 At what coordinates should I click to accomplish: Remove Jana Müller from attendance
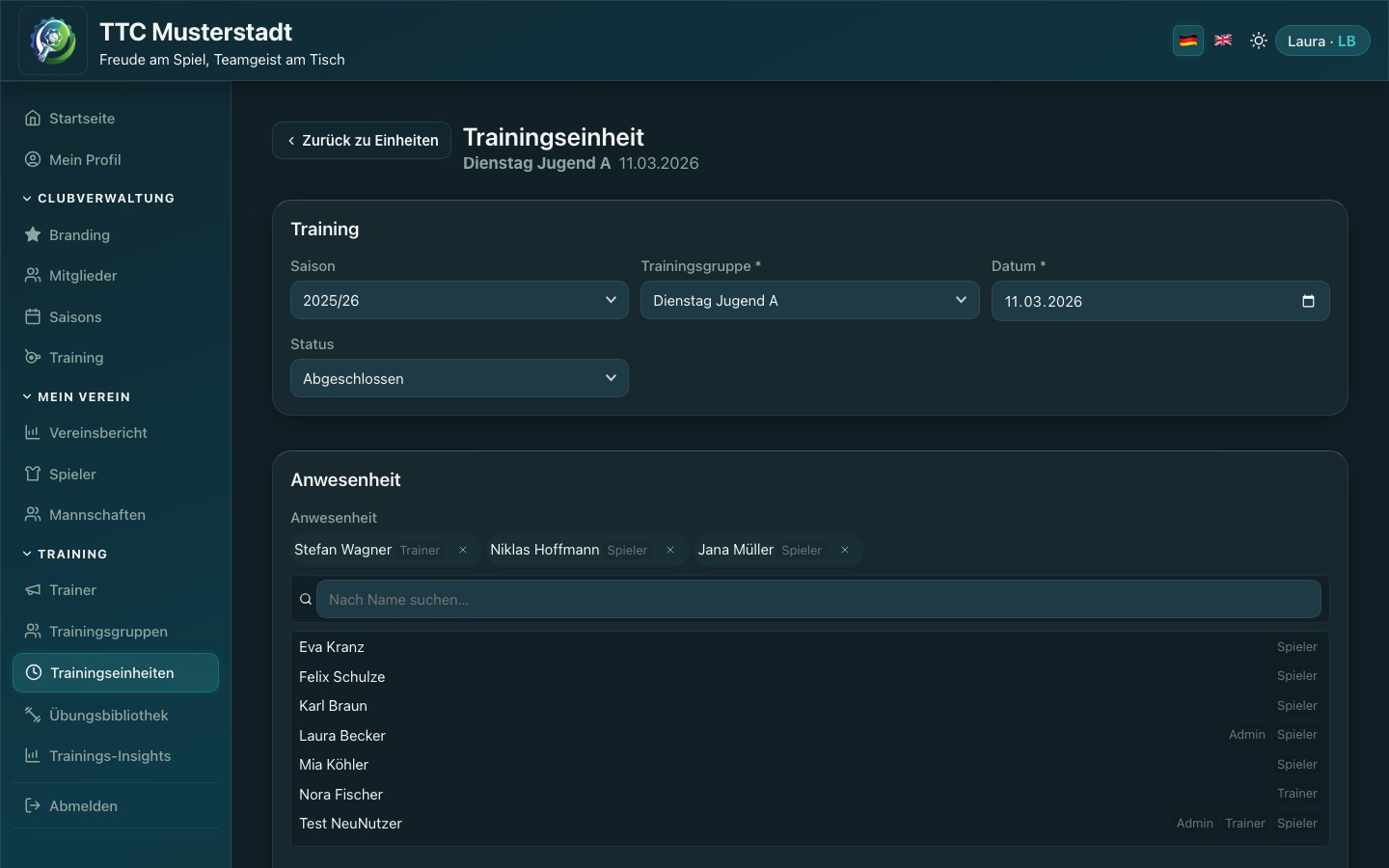[845, 551]
